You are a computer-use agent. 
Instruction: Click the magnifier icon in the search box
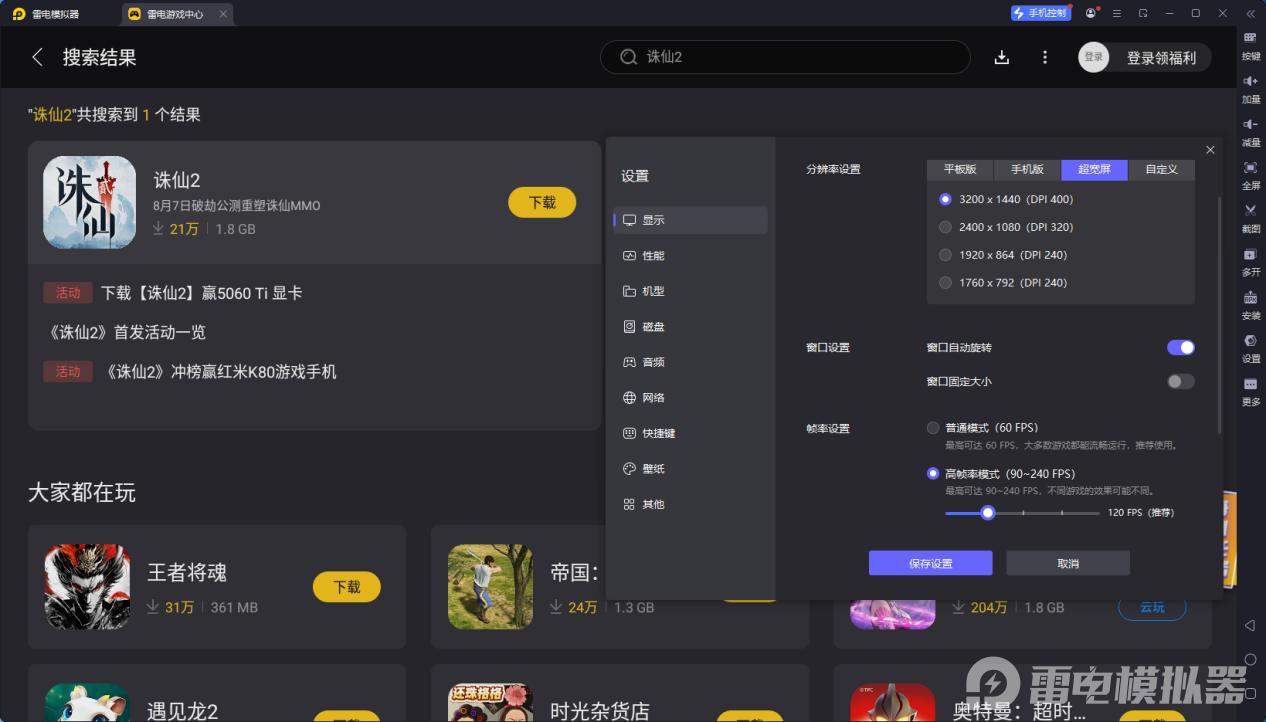(x=629, y=57)
